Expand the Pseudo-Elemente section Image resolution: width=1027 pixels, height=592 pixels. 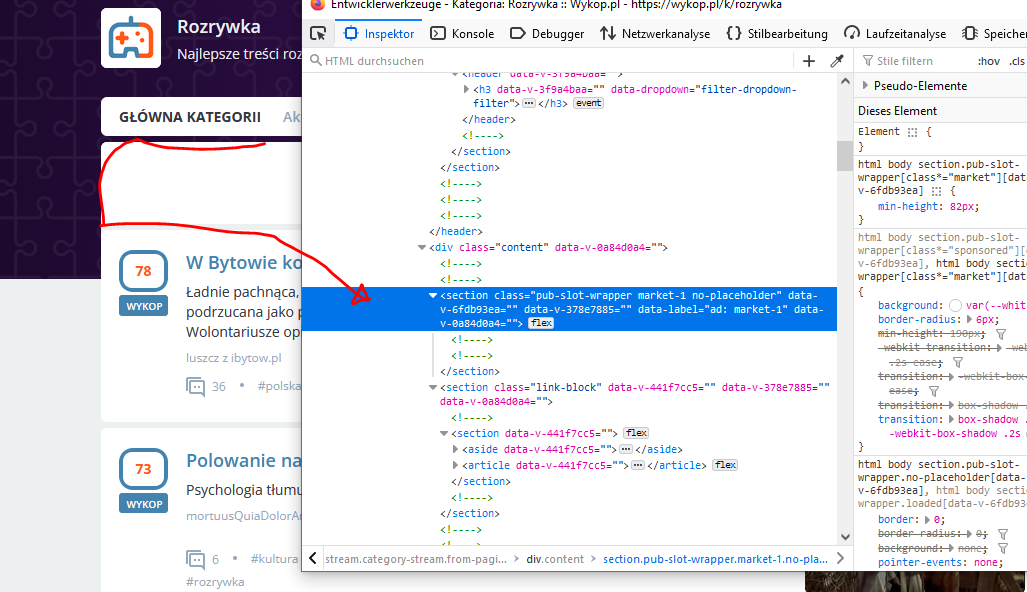pos(865,86)
